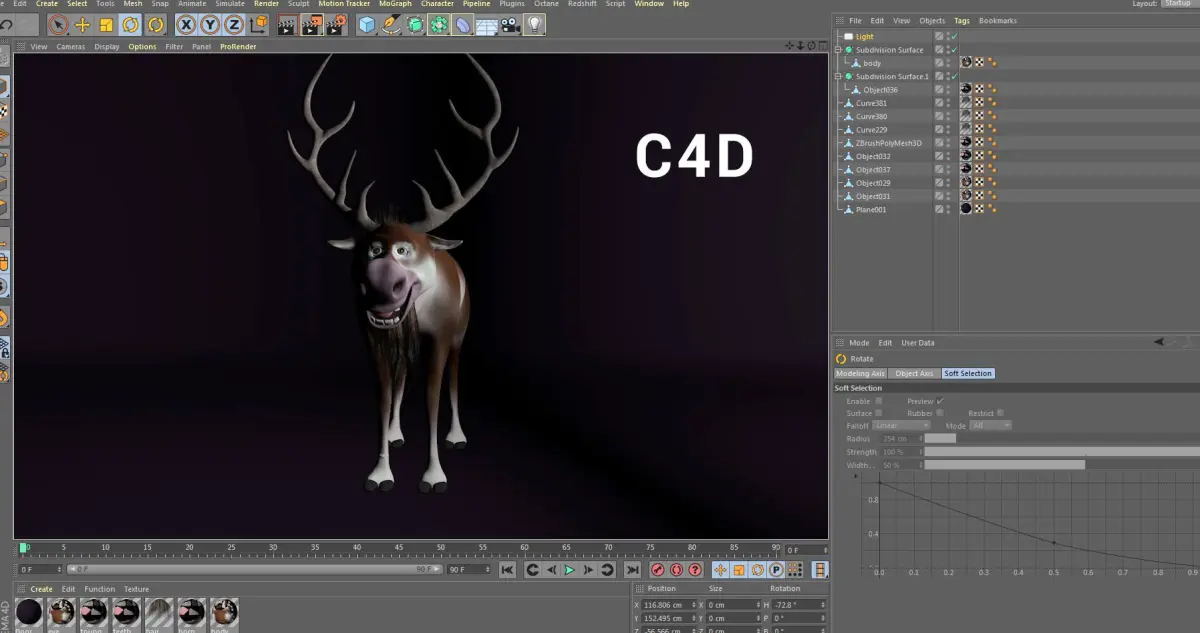Open material manager Create menu
1200x633 pixels.
pyautogui.click(x=41, y=589)
